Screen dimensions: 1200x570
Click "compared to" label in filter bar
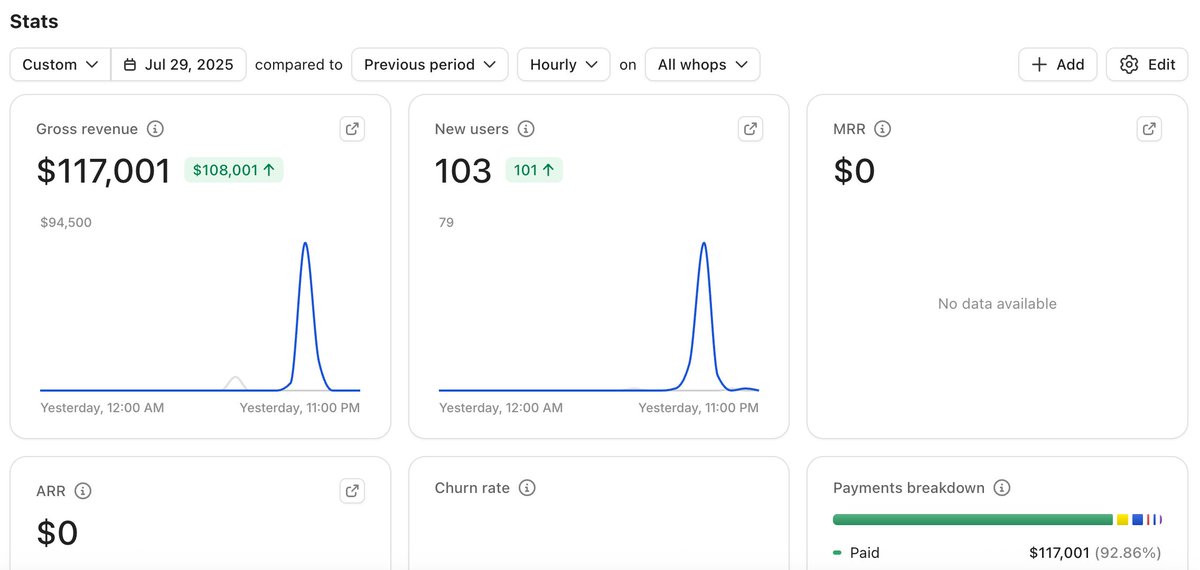pyautogui.click(x=299, y=65)
